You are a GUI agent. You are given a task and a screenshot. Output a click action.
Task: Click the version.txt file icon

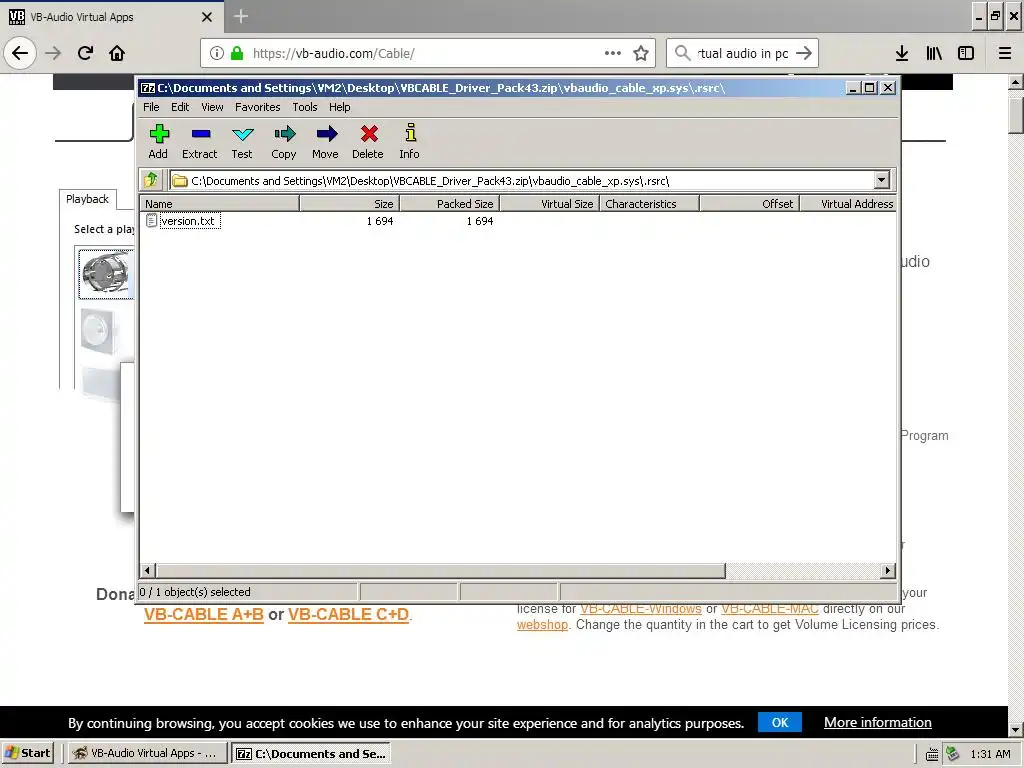(151, 221)
